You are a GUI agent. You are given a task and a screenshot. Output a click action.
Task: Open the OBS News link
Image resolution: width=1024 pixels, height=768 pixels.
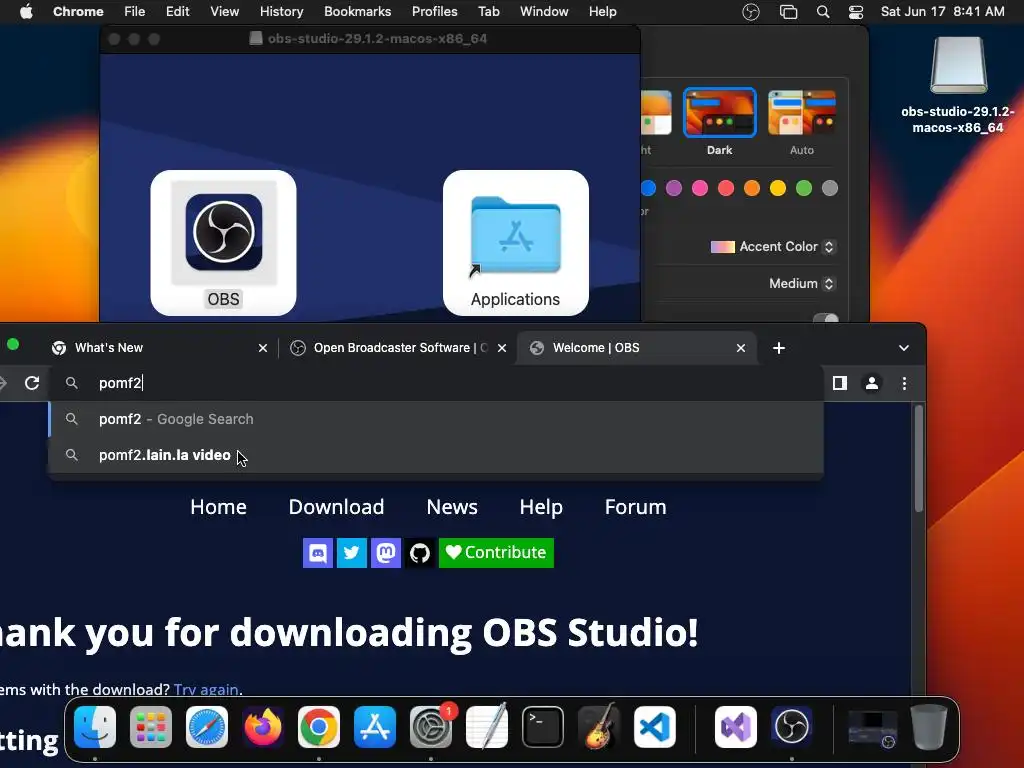pos(452,507)
